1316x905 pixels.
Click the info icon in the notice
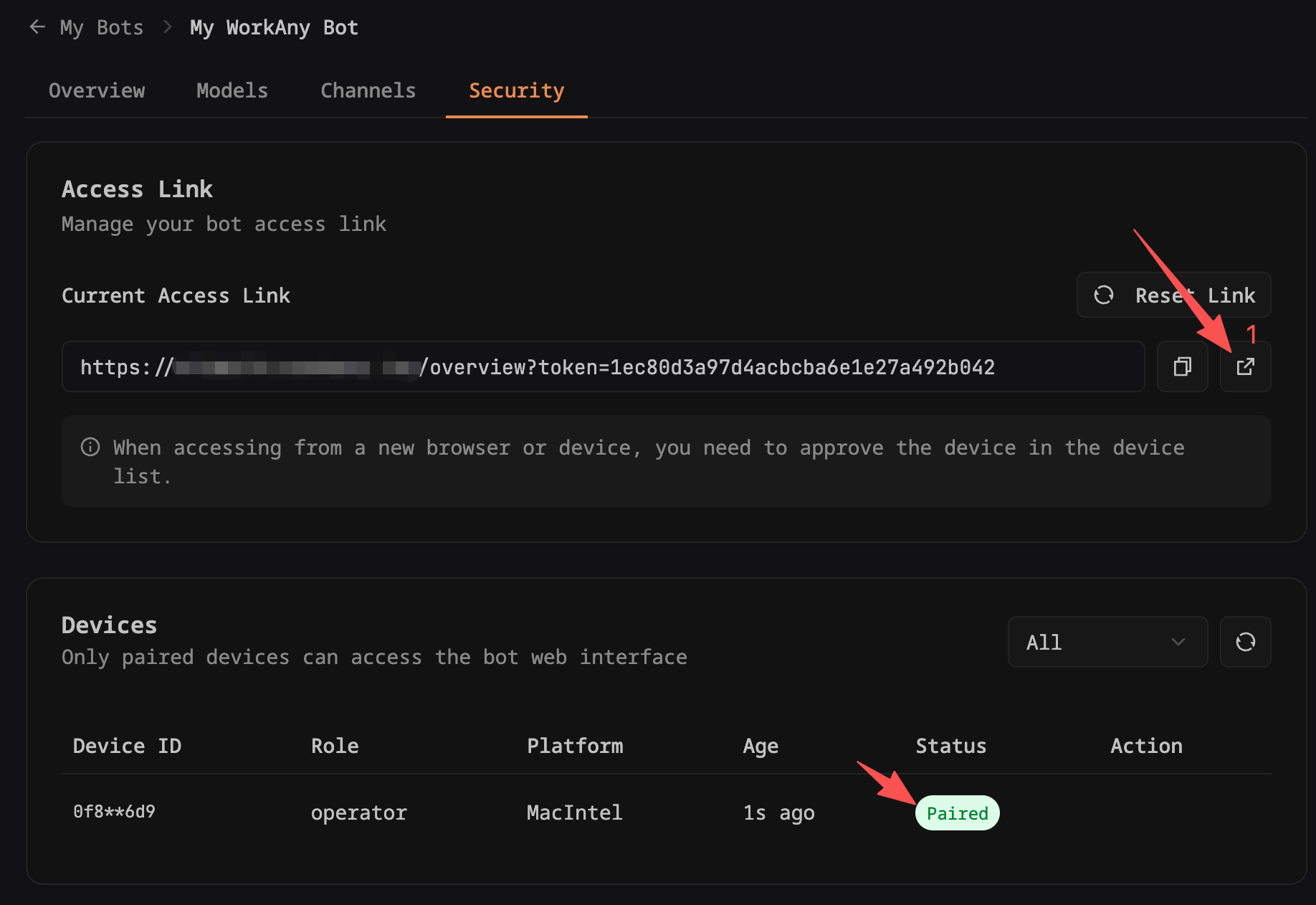coord(90,447)
